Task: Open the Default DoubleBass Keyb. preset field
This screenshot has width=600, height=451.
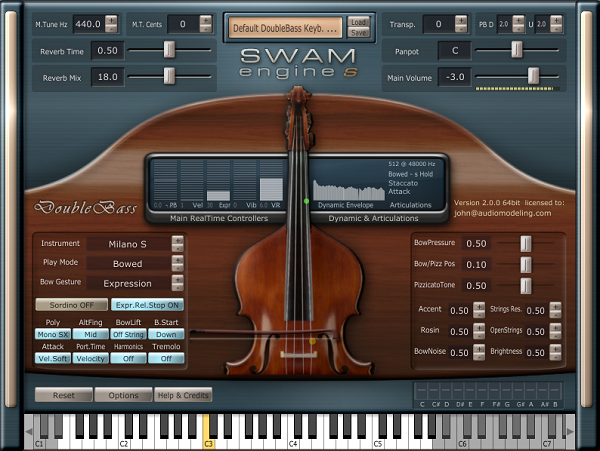Action: [x=285, y=28]
